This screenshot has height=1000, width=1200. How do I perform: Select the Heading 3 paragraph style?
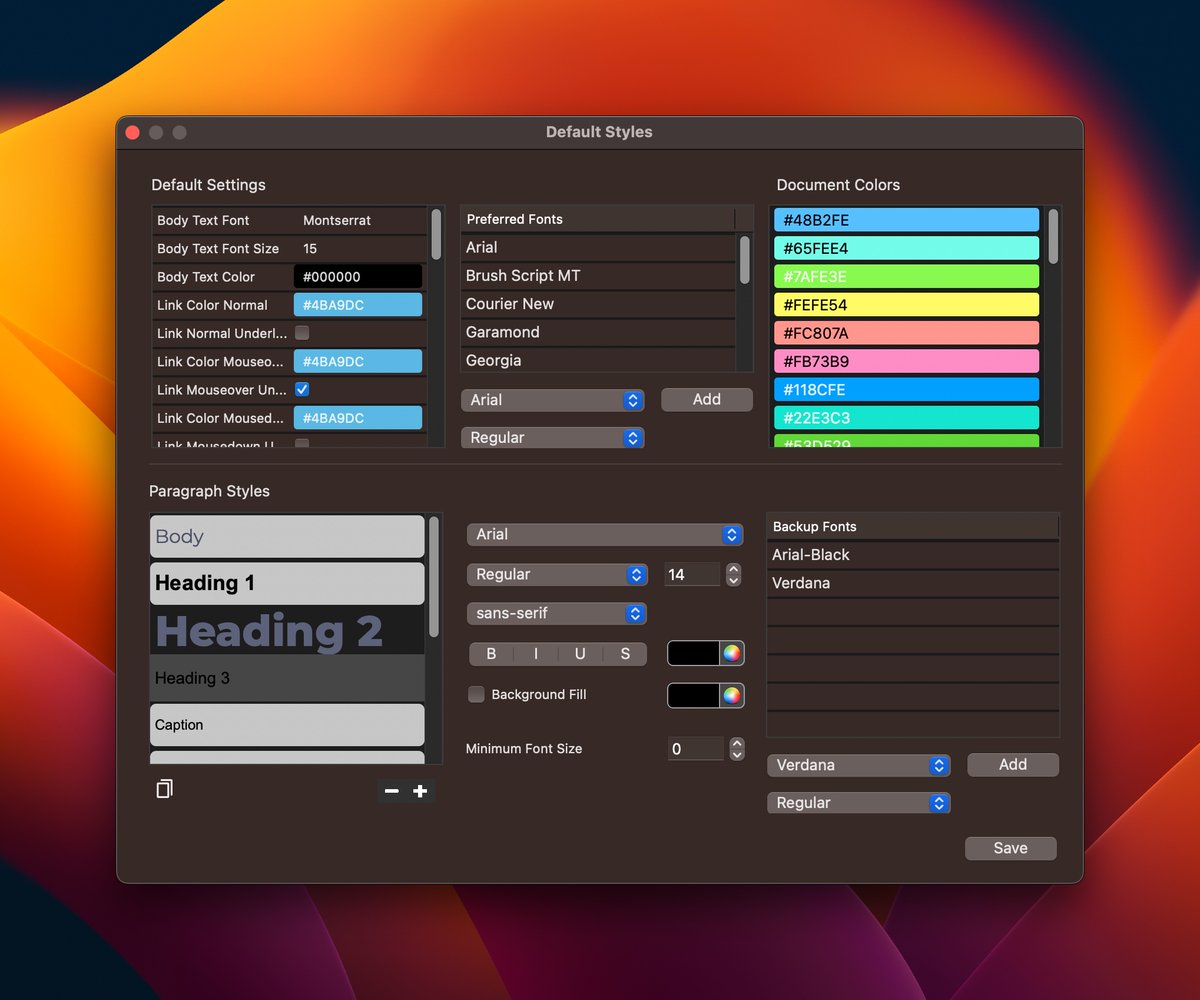click(x=287, y=678)
